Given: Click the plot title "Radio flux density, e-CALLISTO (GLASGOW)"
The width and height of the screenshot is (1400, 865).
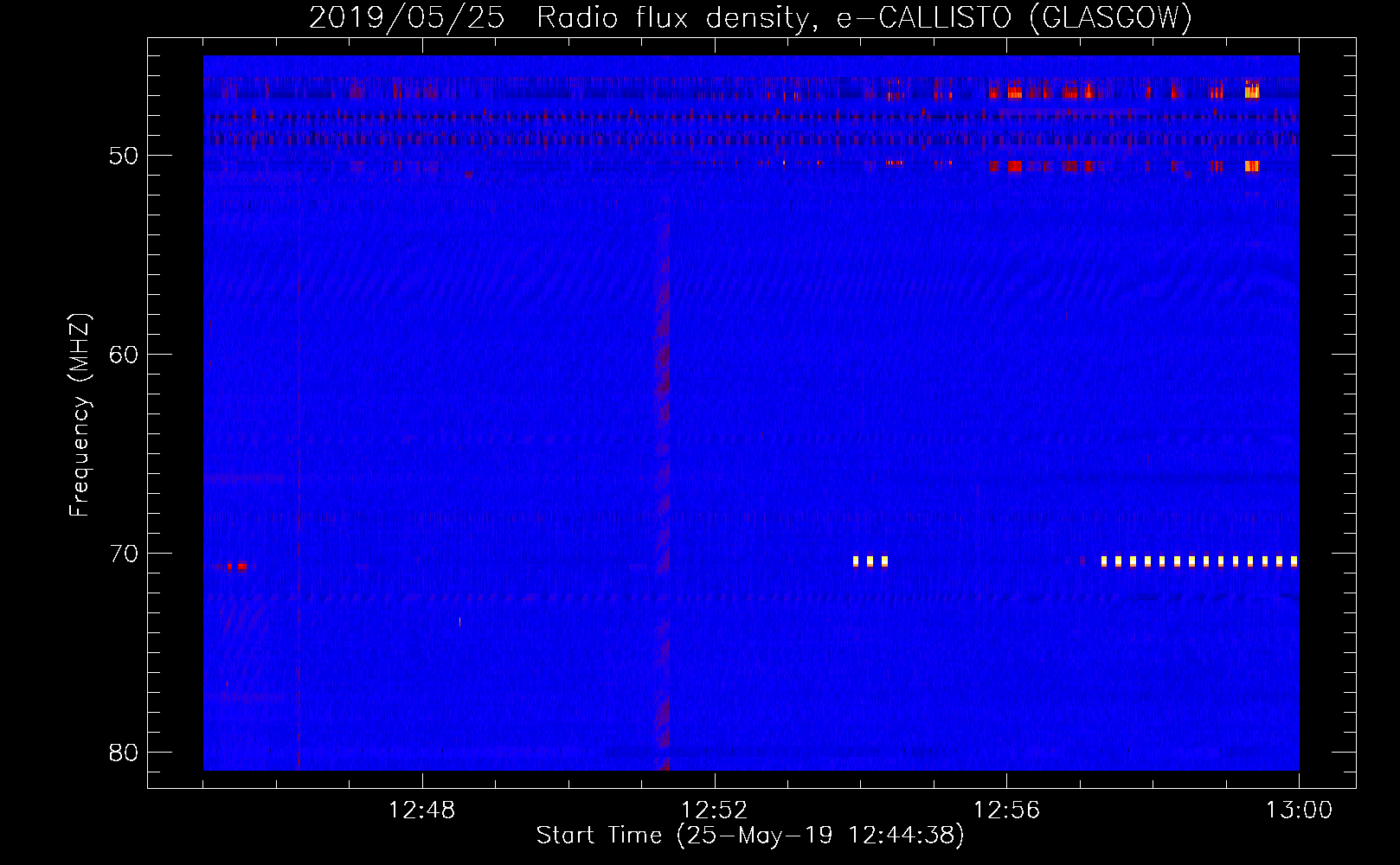Looking at the screenshot, I should point(864,17).
